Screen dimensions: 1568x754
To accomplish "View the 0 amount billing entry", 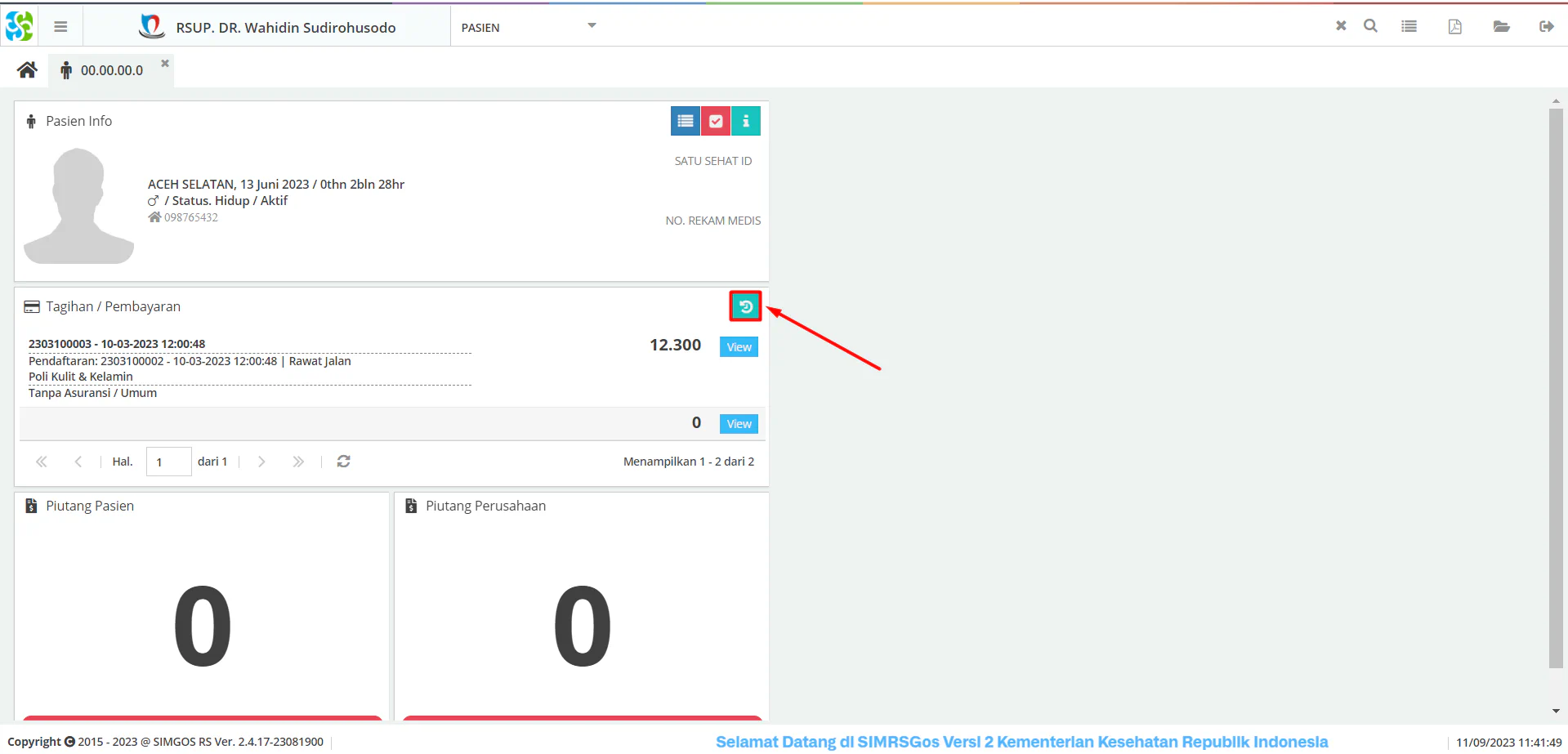I will [x=739, y=424].
